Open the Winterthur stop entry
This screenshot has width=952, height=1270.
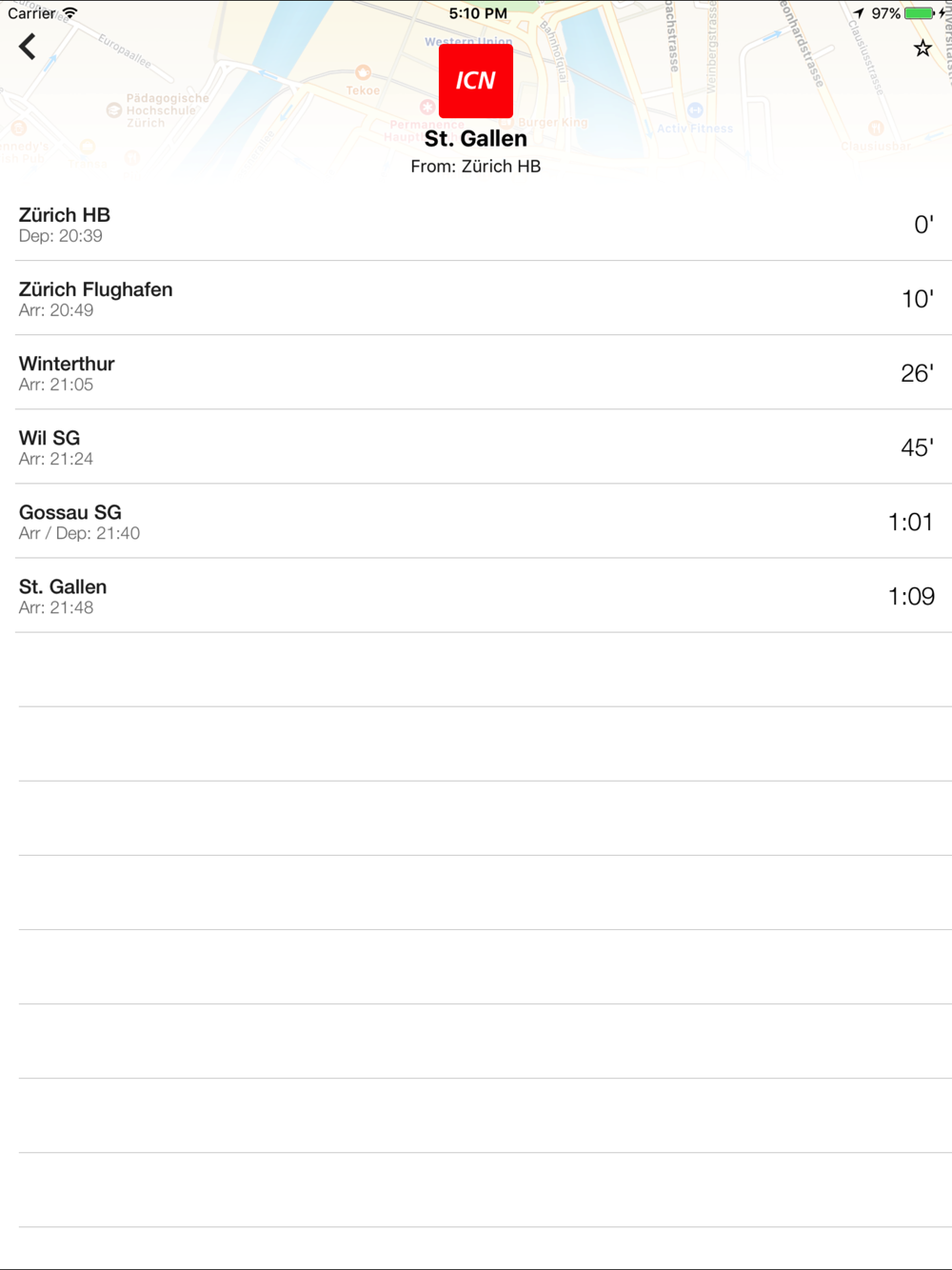(x=476, y=373)
